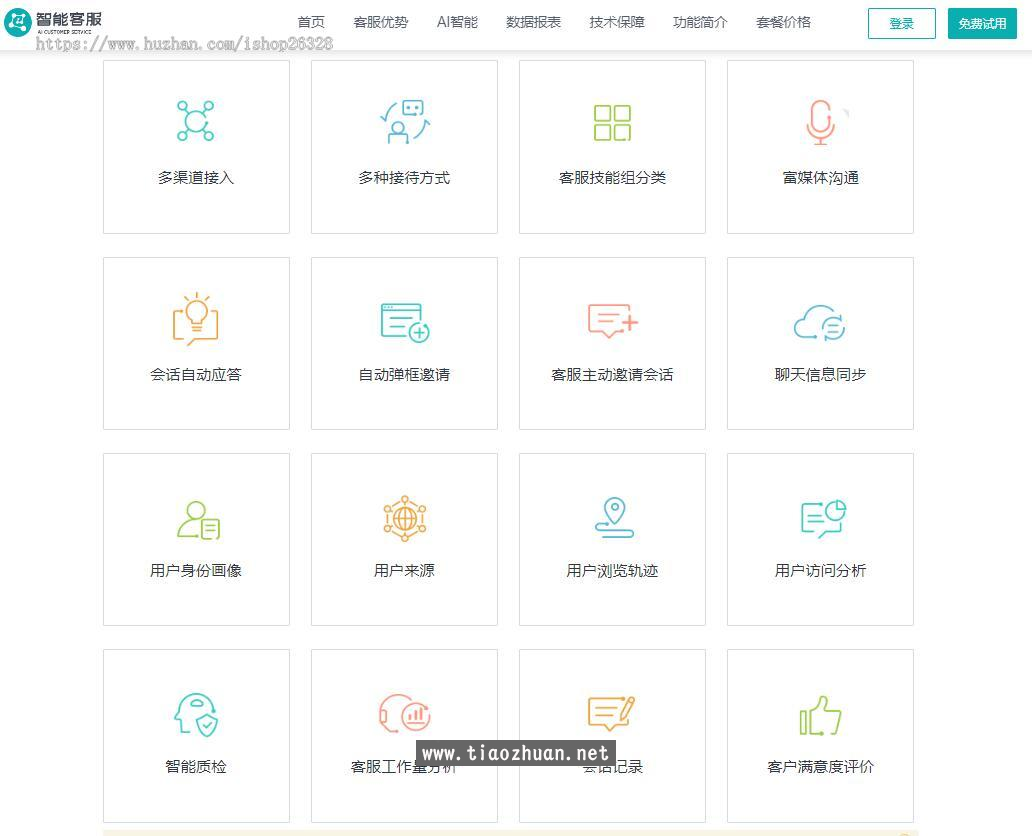Open the 会话记录 feature card
This screenshot has width=1032, height=836.
[x=612, y=735]
